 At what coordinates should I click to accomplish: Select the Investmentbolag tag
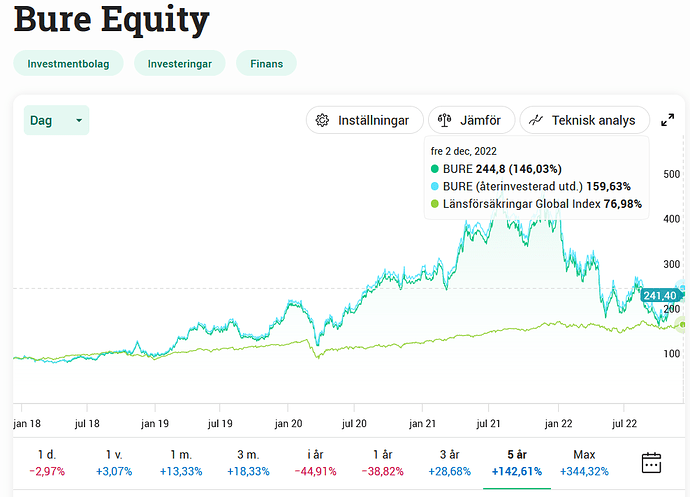click(68, 63)
